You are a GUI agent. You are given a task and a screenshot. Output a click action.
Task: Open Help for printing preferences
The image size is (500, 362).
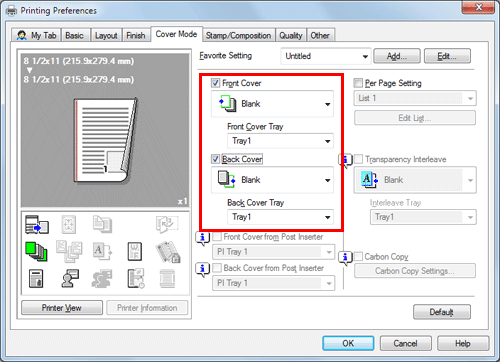[x=463, y=343]
